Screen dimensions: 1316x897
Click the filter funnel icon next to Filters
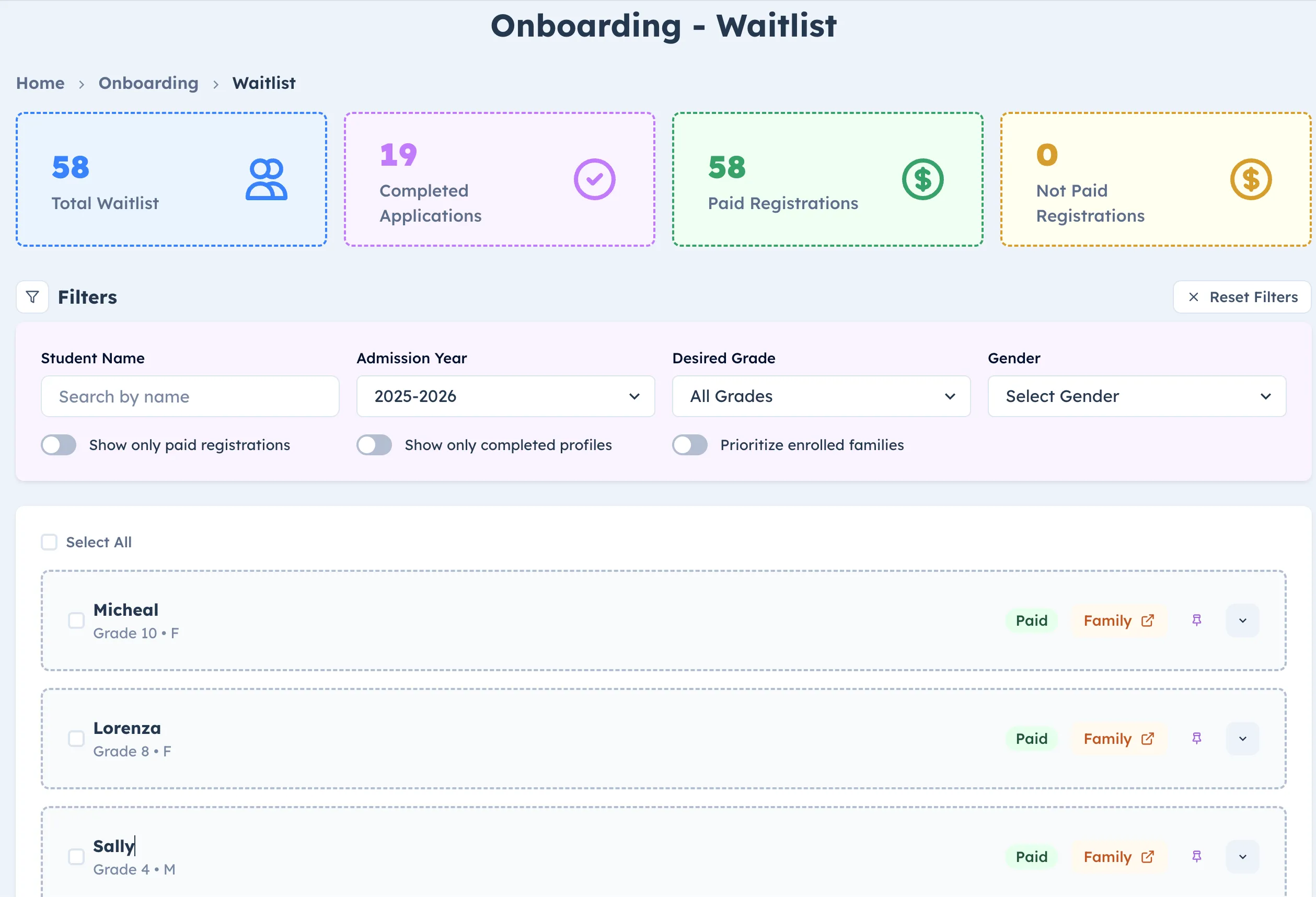[x=32, y=297]
